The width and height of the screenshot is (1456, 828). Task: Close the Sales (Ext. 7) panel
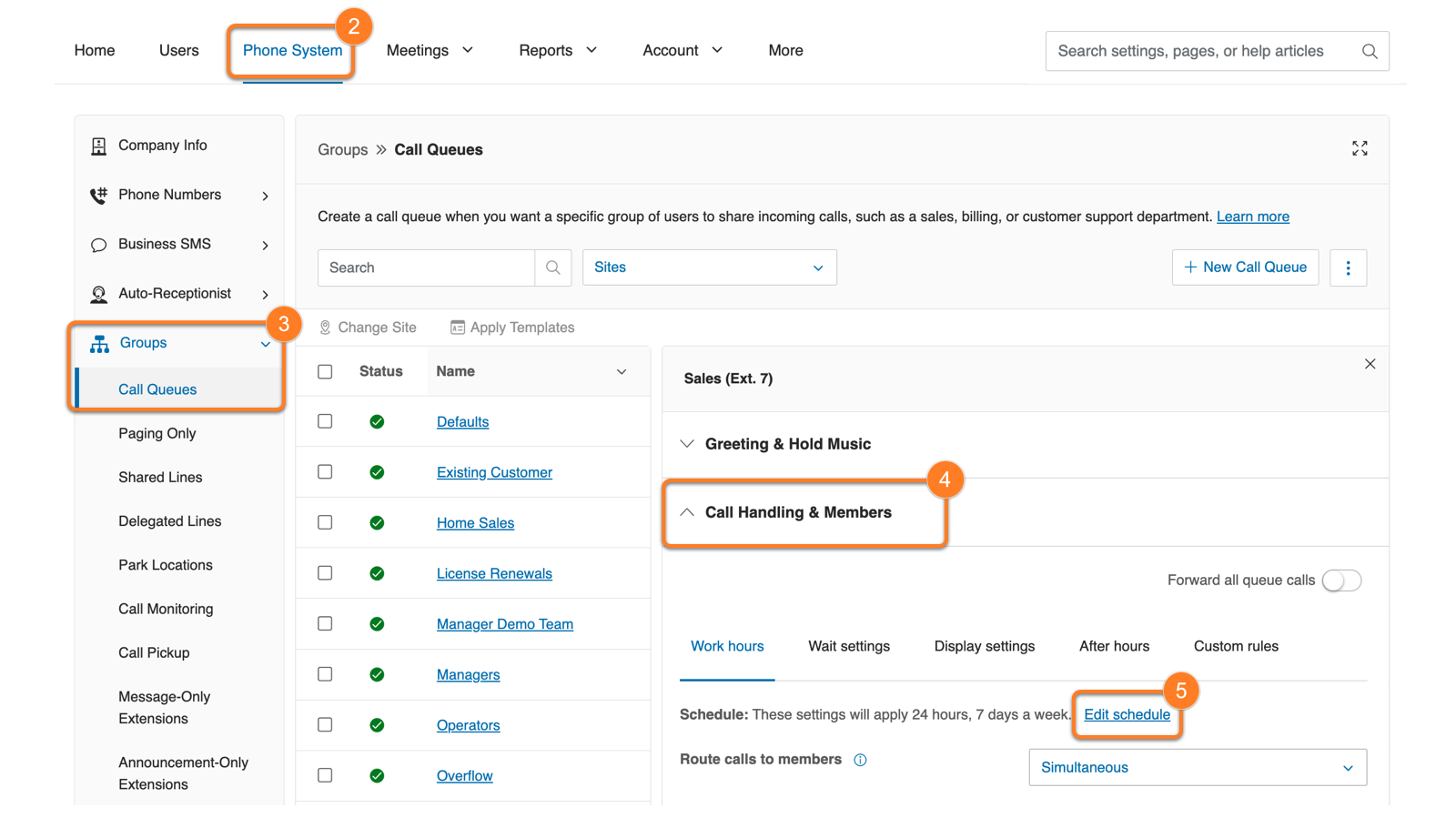point(1370,364)
